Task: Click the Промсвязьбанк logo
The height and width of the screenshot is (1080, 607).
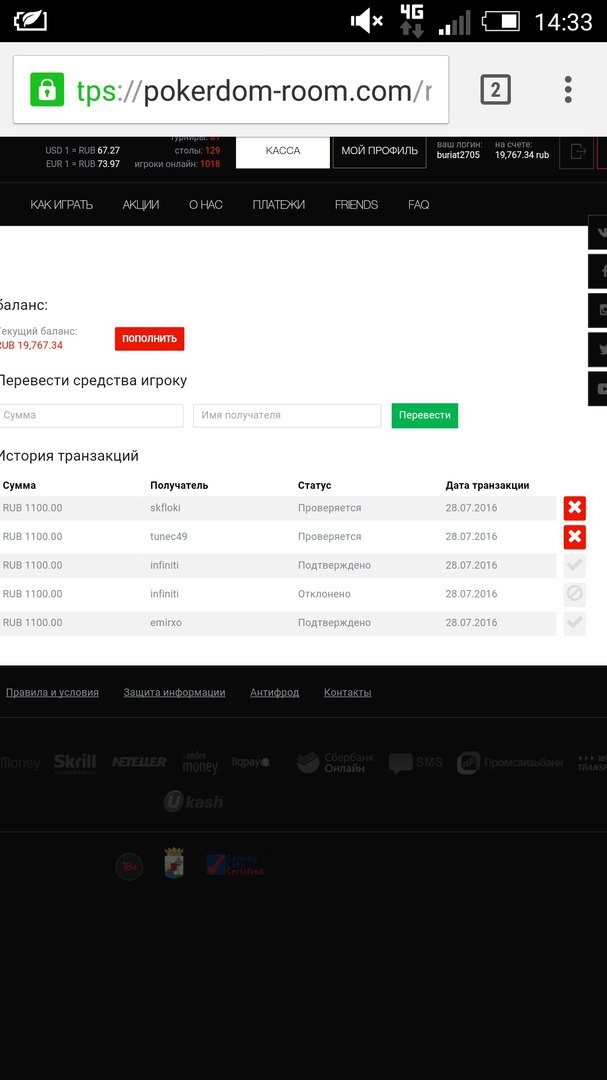Action: point(510,762)
